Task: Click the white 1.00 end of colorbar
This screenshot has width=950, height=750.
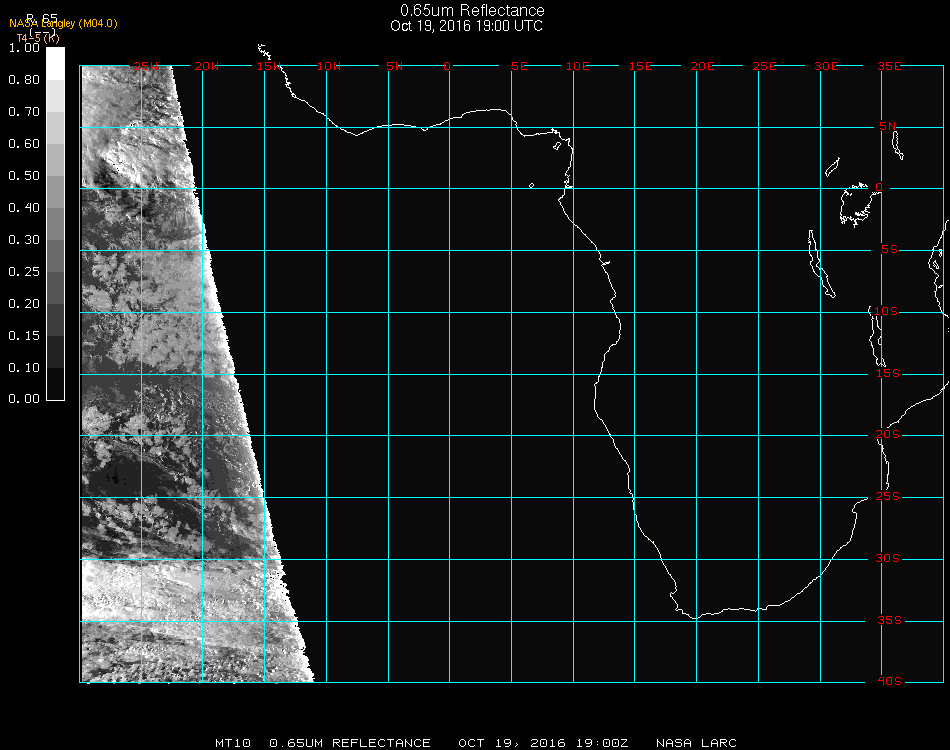Action: [56, 55]
